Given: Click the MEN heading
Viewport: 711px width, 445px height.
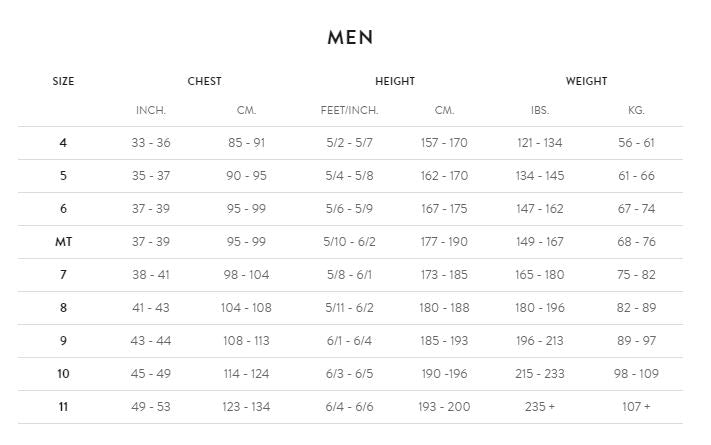Looking at the screenshot, I should click(x=350, y=38).
